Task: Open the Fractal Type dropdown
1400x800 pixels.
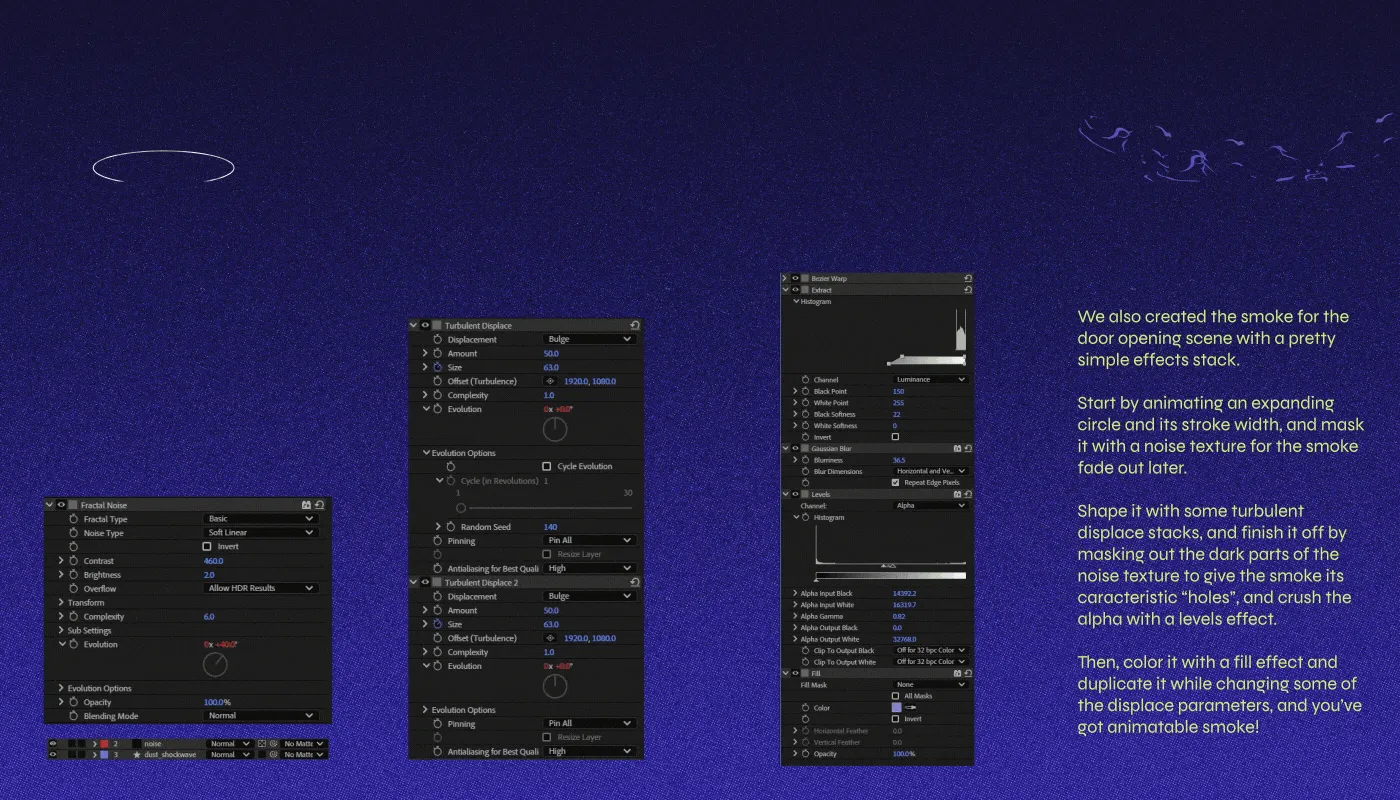Action: pos(261,519)
